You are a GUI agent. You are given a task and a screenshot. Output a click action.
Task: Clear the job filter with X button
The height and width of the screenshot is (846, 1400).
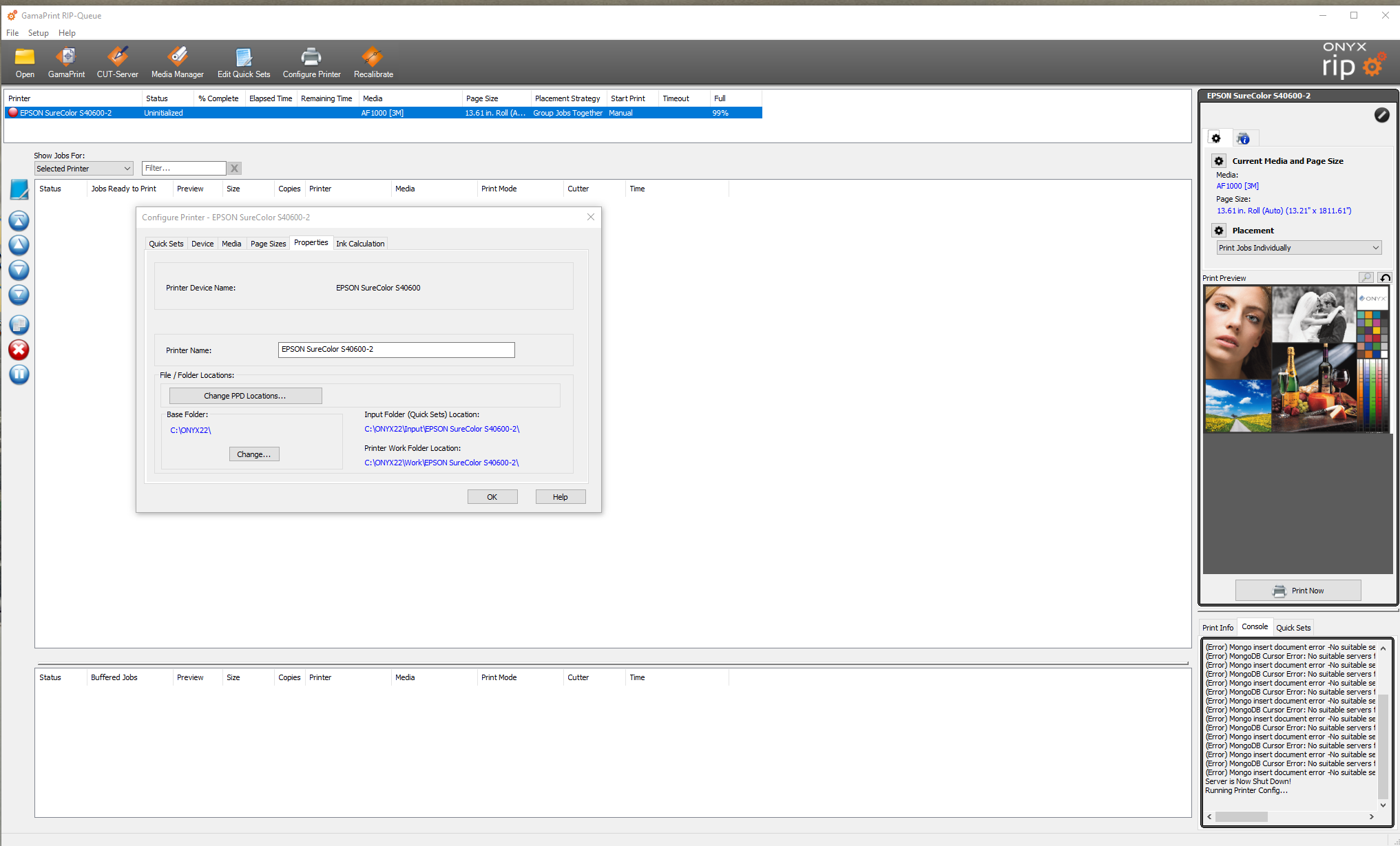pyautogui.click(x=235, y=168)
